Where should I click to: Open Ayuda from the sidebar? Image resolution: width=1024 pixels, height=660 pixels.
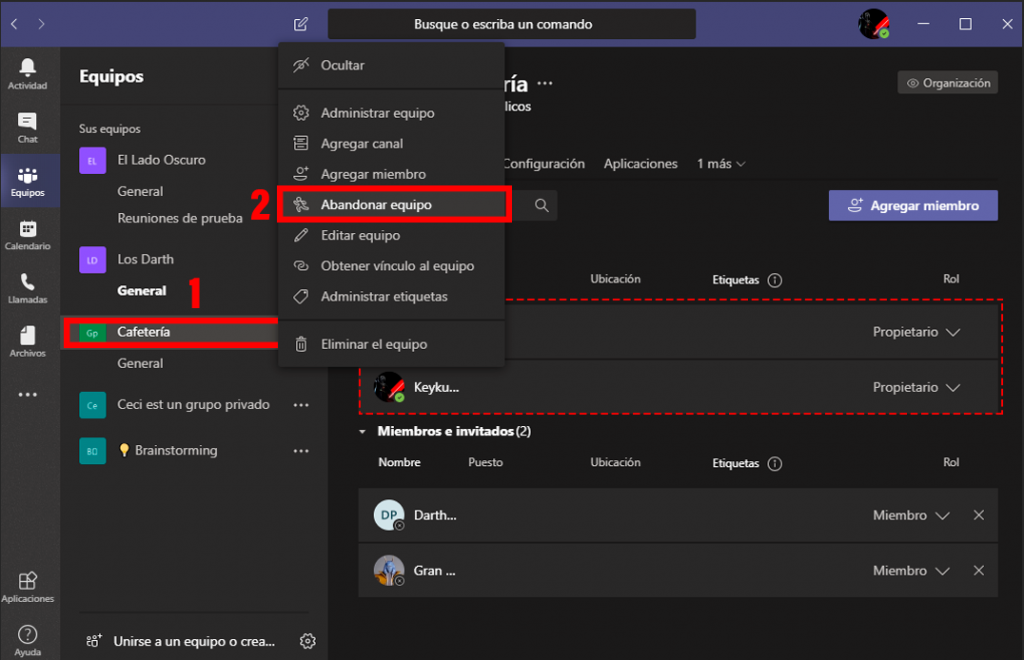click(x=27, y=637)
